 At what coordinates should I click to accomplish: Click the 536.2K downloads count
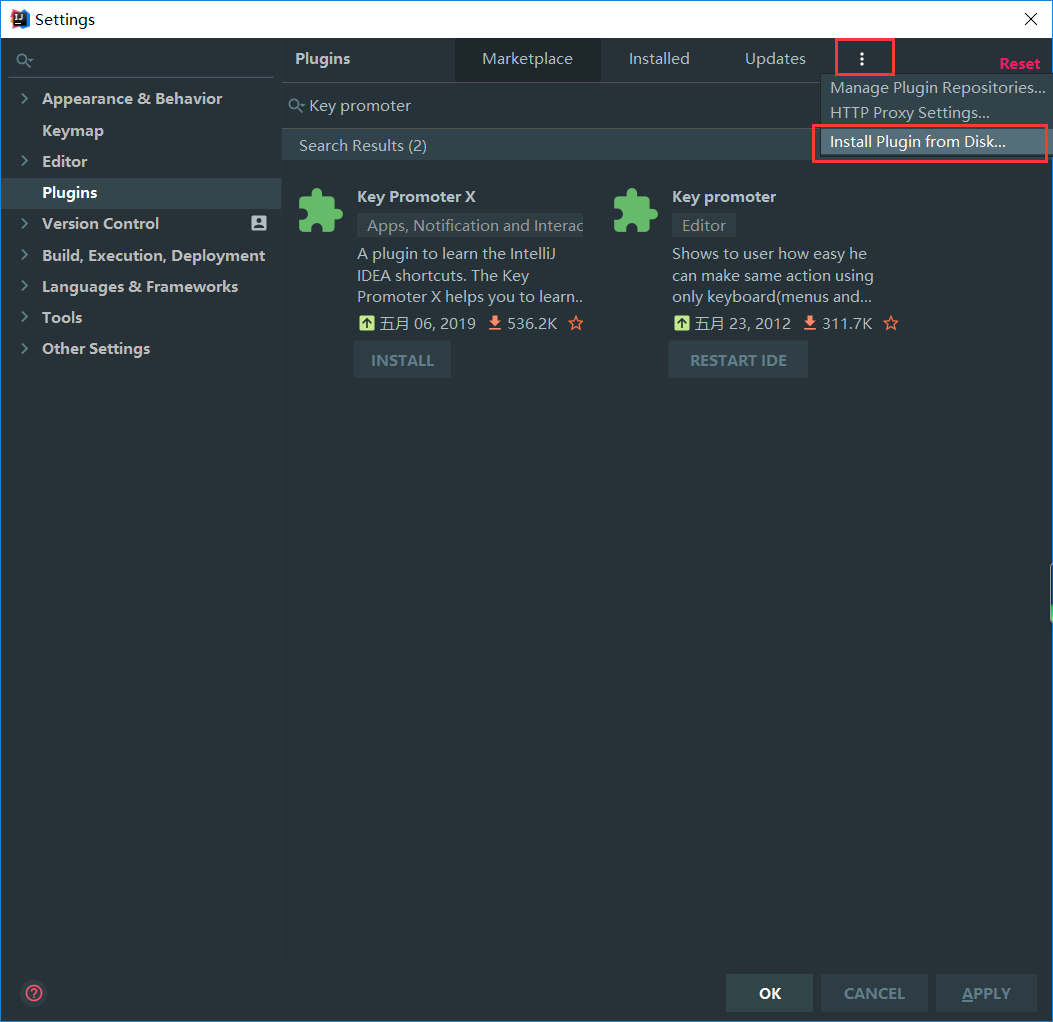(532, 324)
